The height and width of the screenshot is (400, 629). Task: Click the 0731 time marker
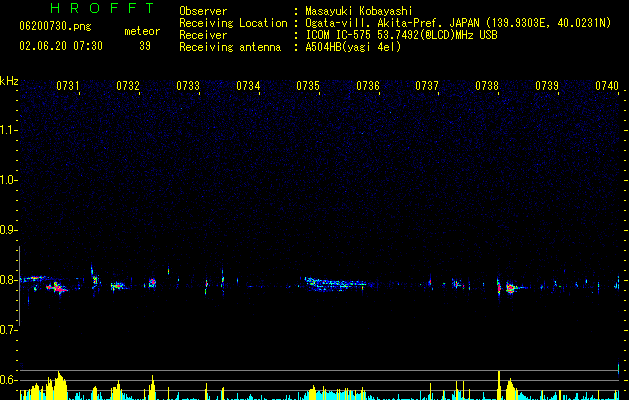pyautogui.click(x=67, y=86)
